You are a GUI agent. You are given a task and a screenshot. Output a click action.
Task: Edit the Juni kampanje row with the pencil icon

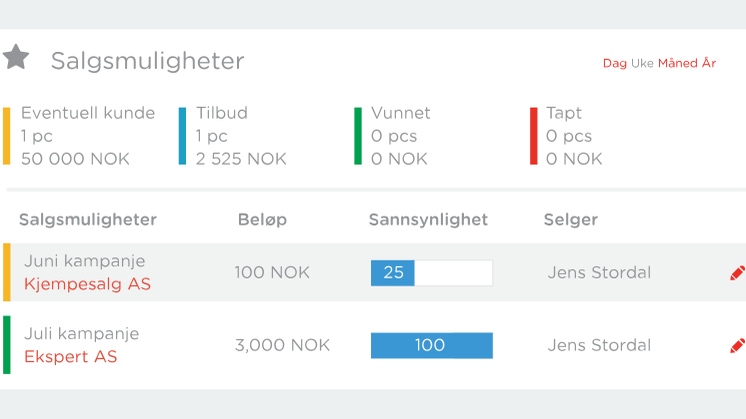[737, 273]
